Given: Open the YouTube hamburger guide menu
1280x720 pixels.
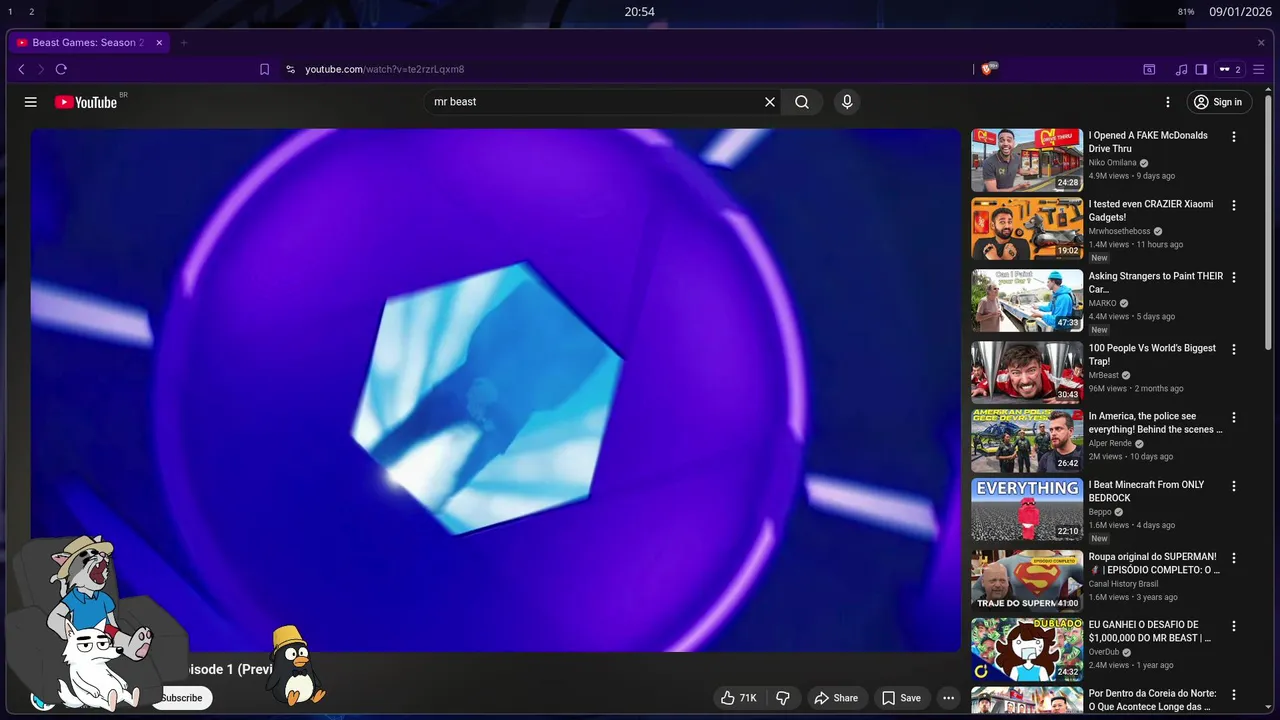Looking at the screenshot, I should click(31, 102).
